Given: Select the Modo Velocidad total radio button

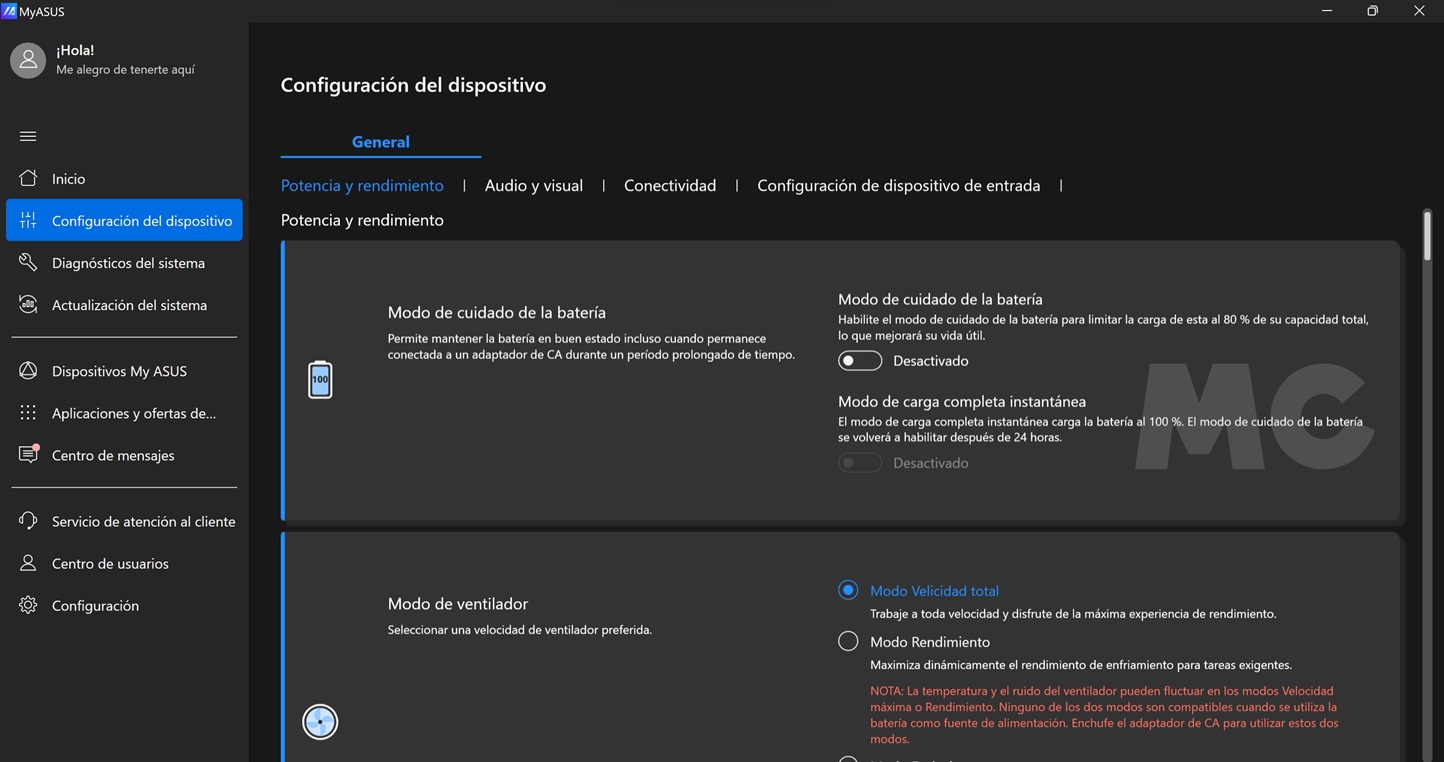Looking at the screenshot, I should pyautogui.click(x=848, y=590).
